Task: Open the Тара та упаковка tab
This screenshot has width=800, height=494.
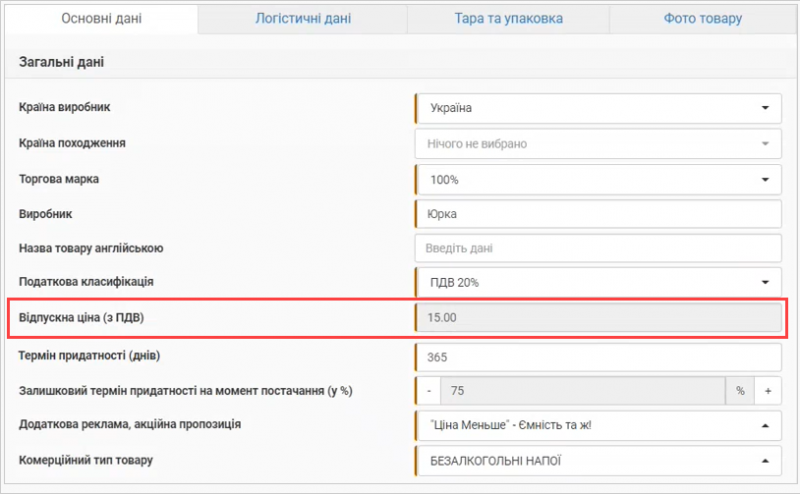Action: 506,19
